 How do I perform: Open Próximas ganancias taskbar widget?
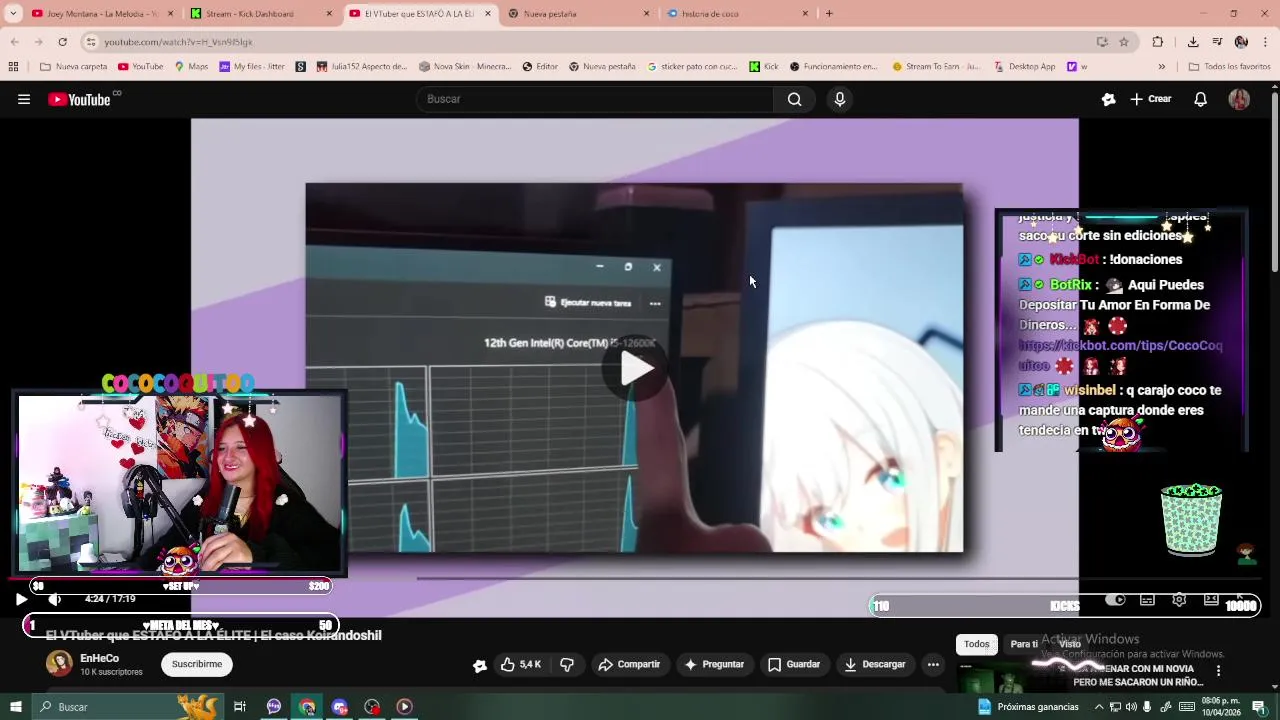pos(1028,707)
